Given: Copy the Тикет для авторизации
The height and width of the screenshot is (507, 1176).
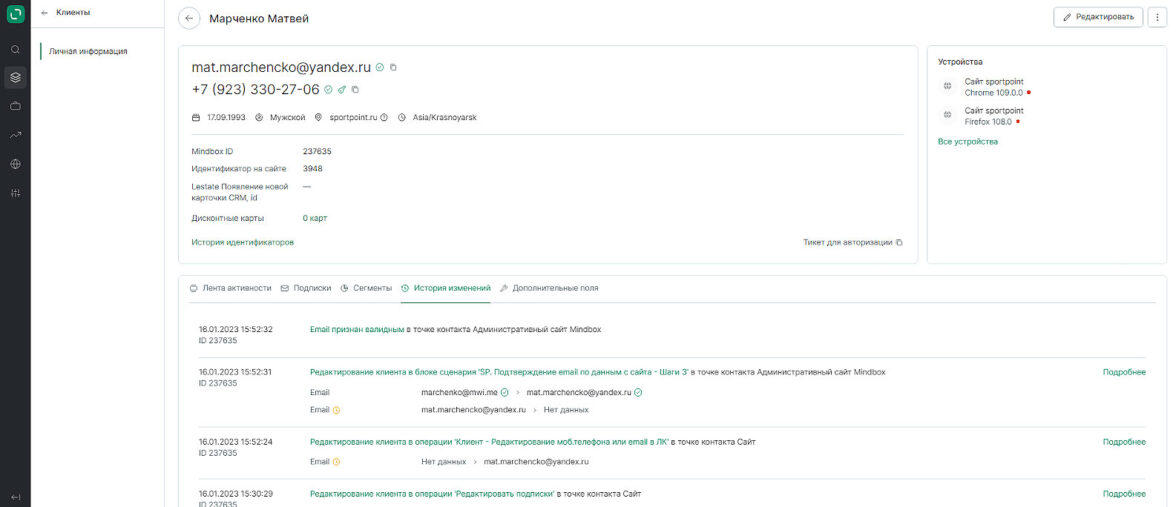Looking at the screenshot, I should (899, 242).
